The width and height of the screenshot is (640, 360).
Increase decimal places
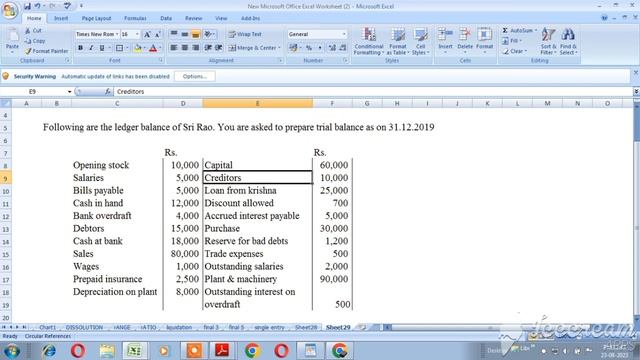pos(332,48)
